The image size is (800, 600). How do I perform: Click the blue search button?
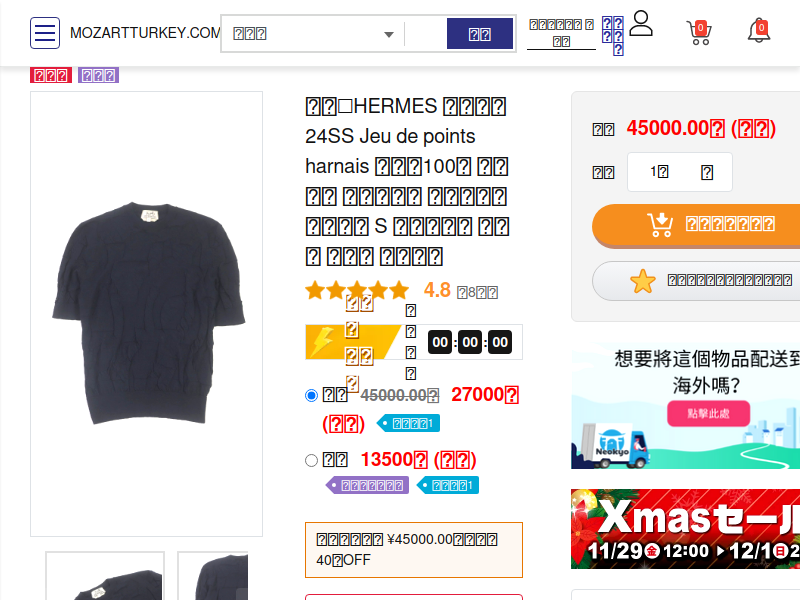coord(480,34)
